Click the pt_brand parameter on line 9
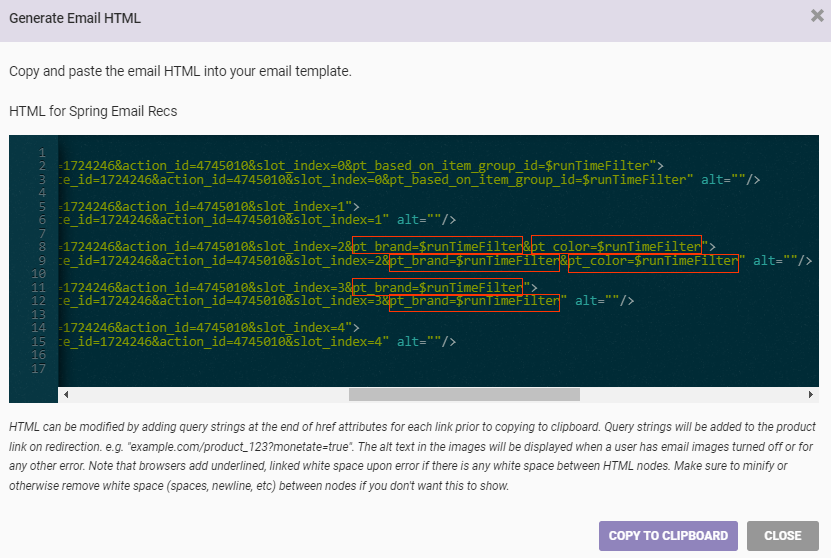The height and width of the screenshot is (558, 831). click(x=474, y=261)
